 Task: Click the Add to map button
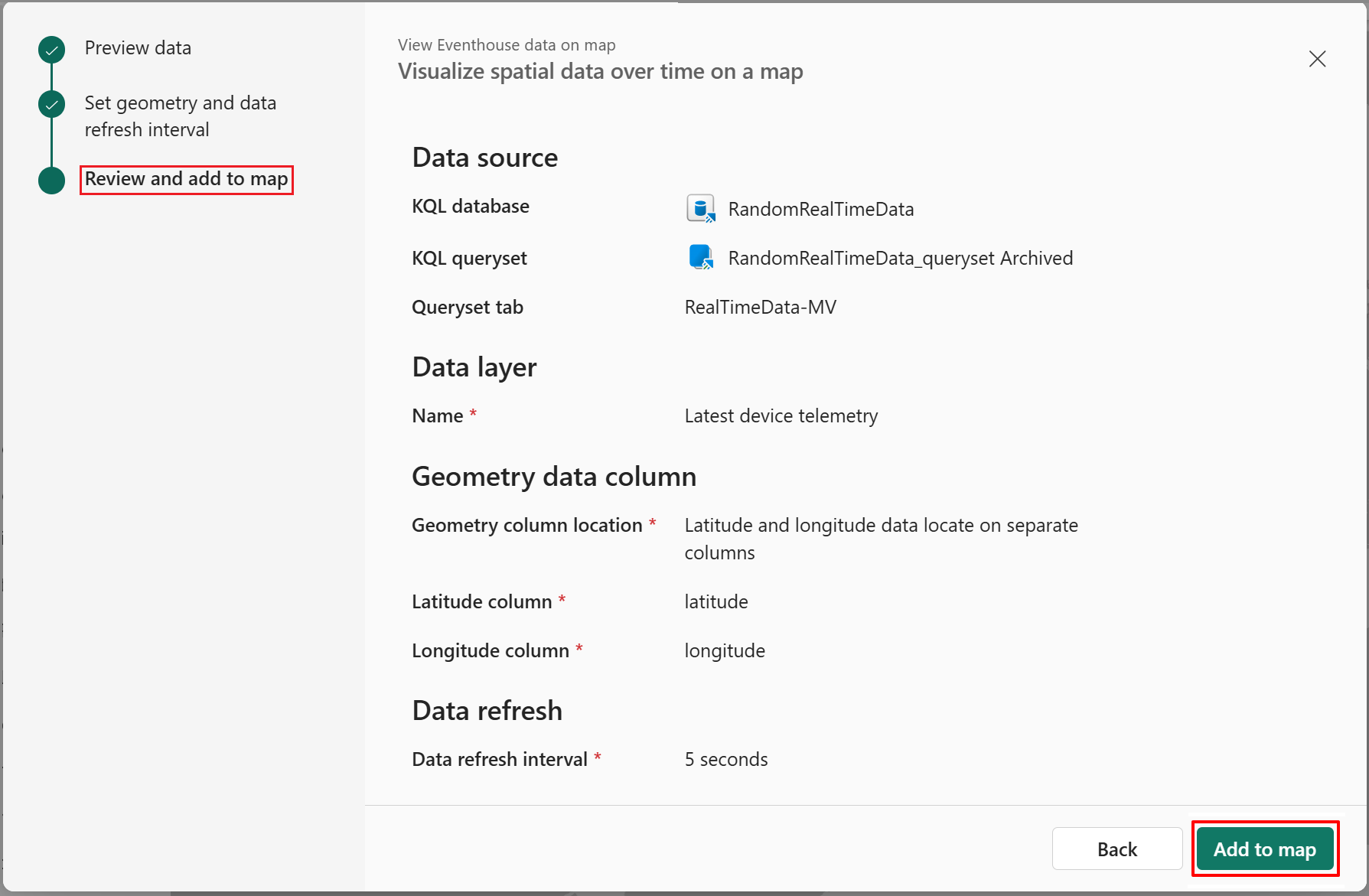click(1264, 849)
